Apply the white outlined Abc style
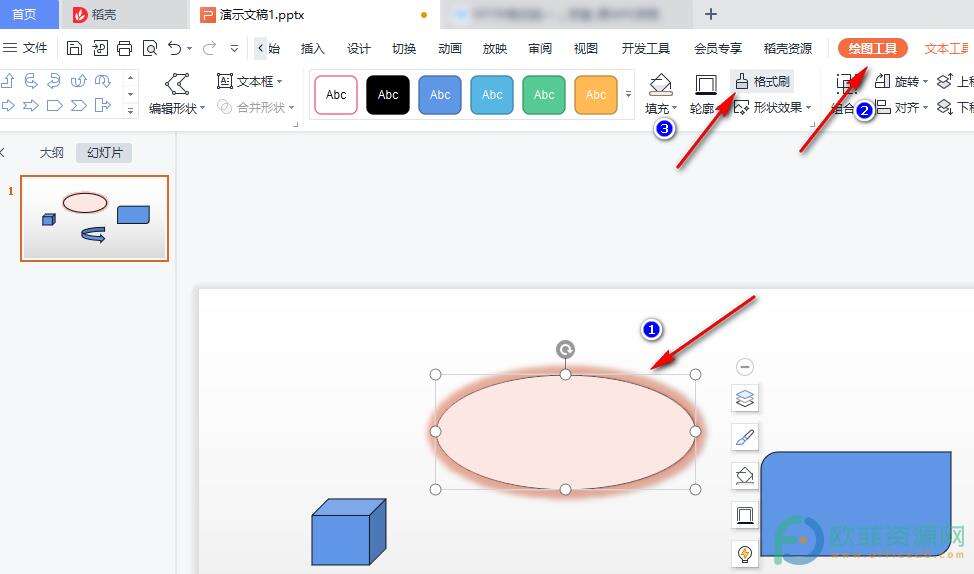 coord(336,94)
